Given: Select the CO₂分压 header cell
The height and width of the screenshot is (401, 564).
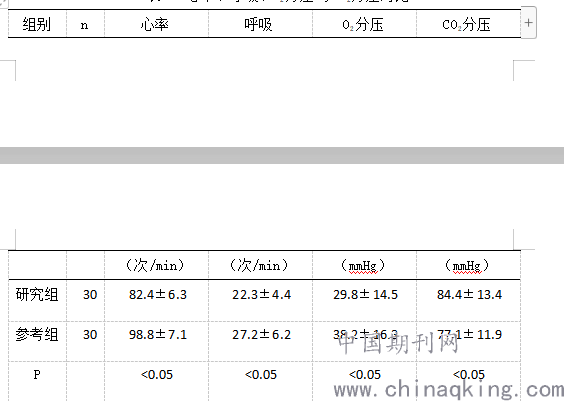Looking at the screenshot, I should coord(468,24).
